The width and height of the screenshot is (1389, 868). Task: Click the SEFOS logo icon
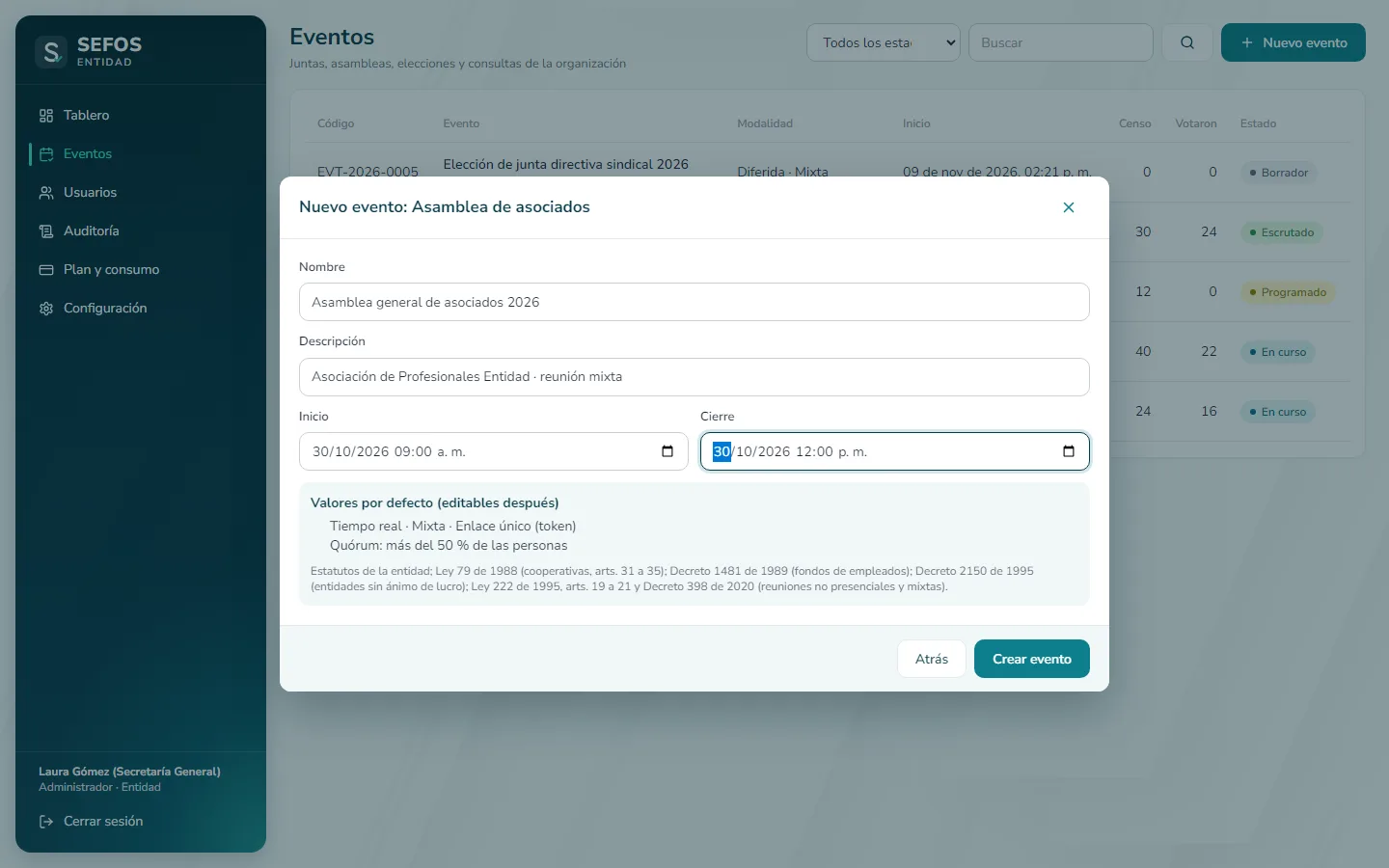(51, 52)
